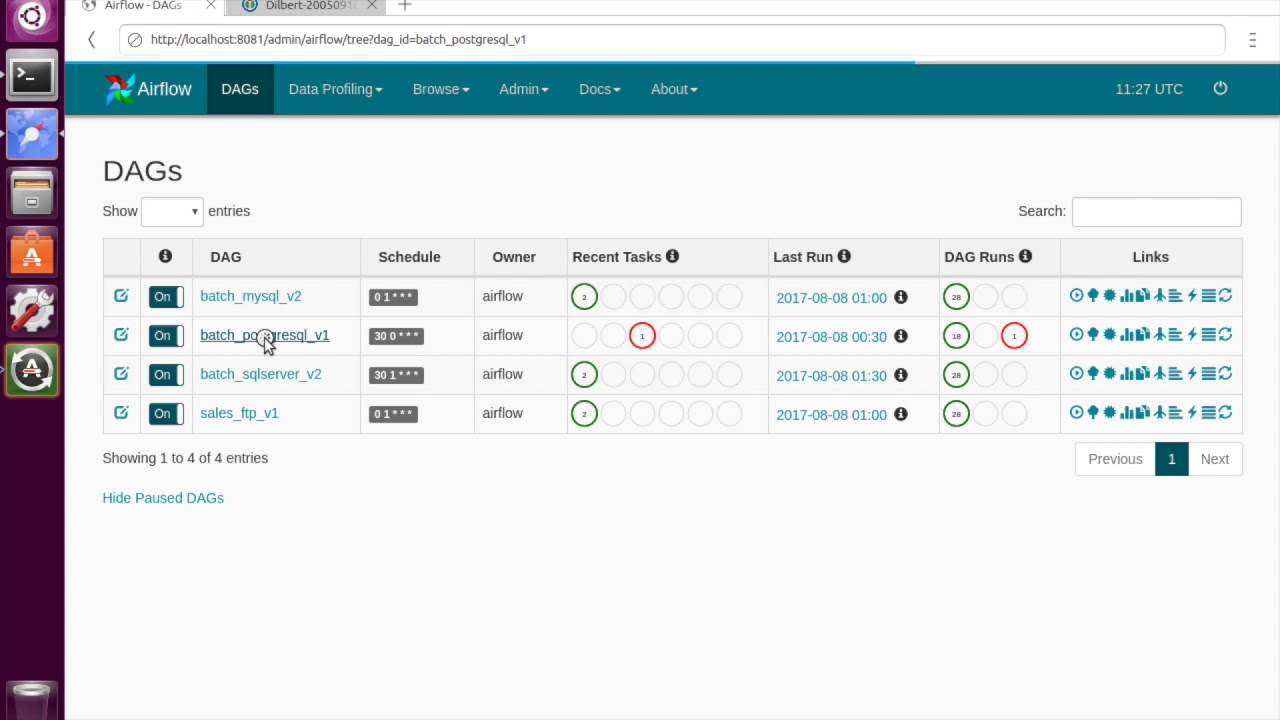Expand the Docs menu

point(599,89)
